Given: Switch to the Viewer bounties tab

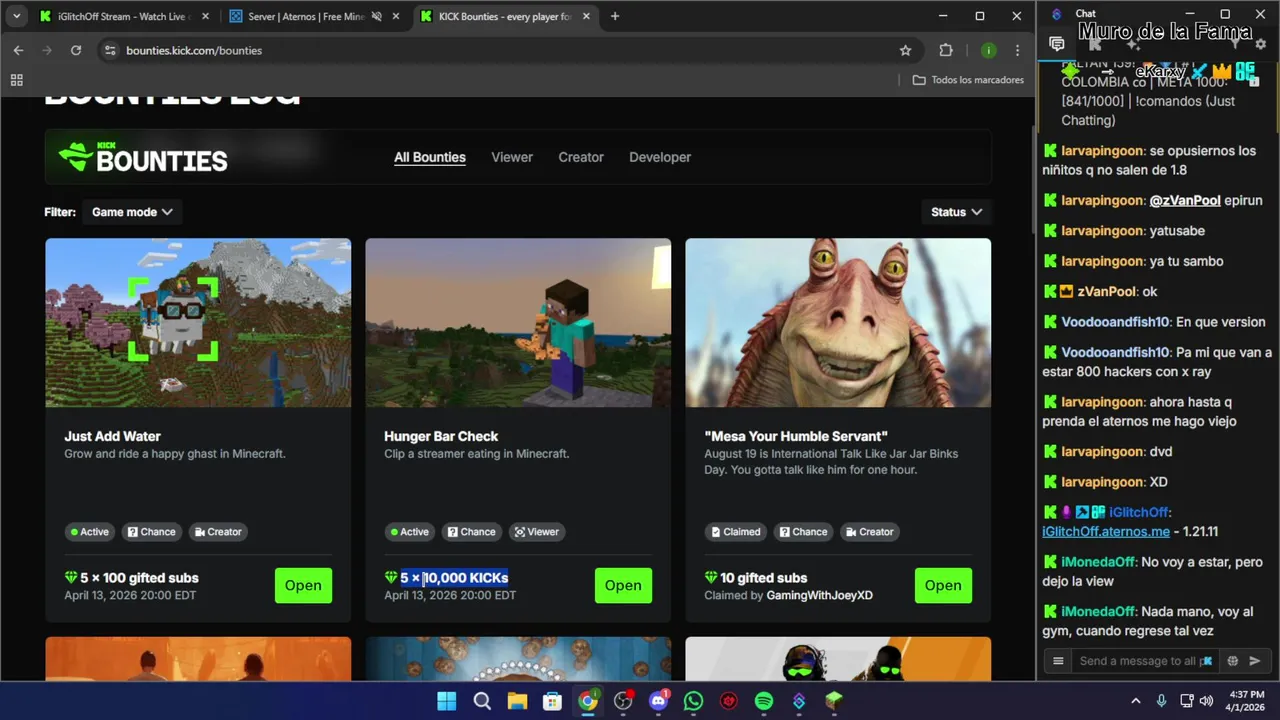Looking at the screenshot, I should point(512,157).
